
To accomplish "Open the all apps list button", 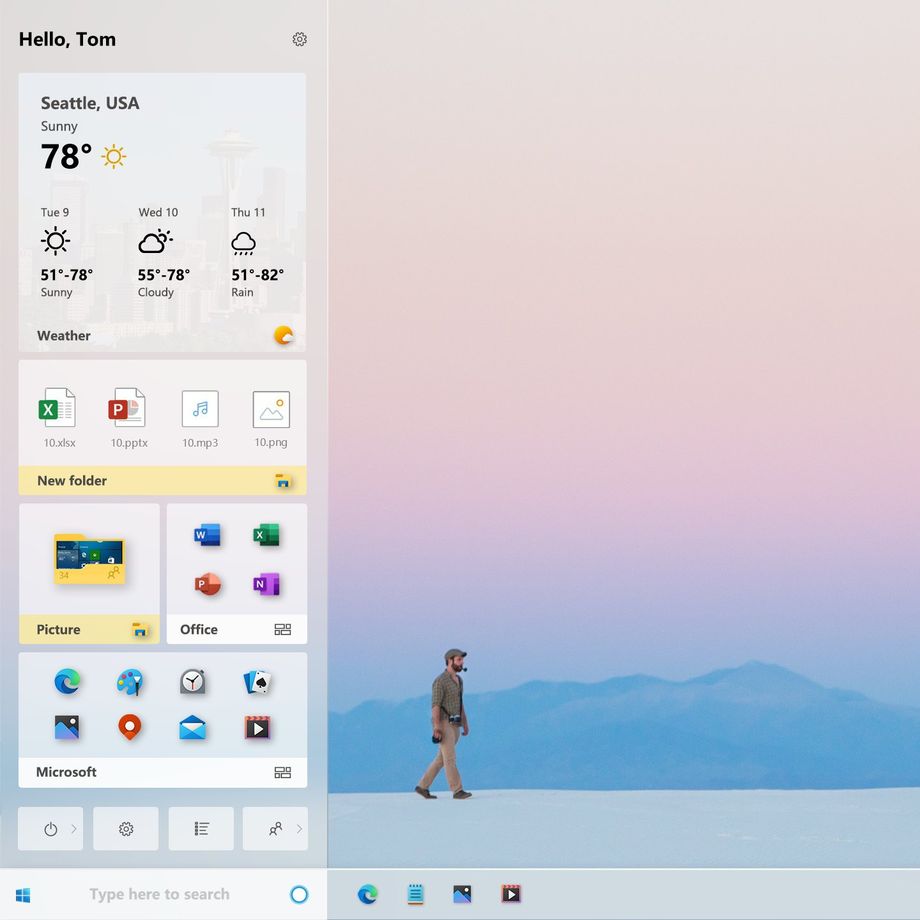I will pos(201,828).
